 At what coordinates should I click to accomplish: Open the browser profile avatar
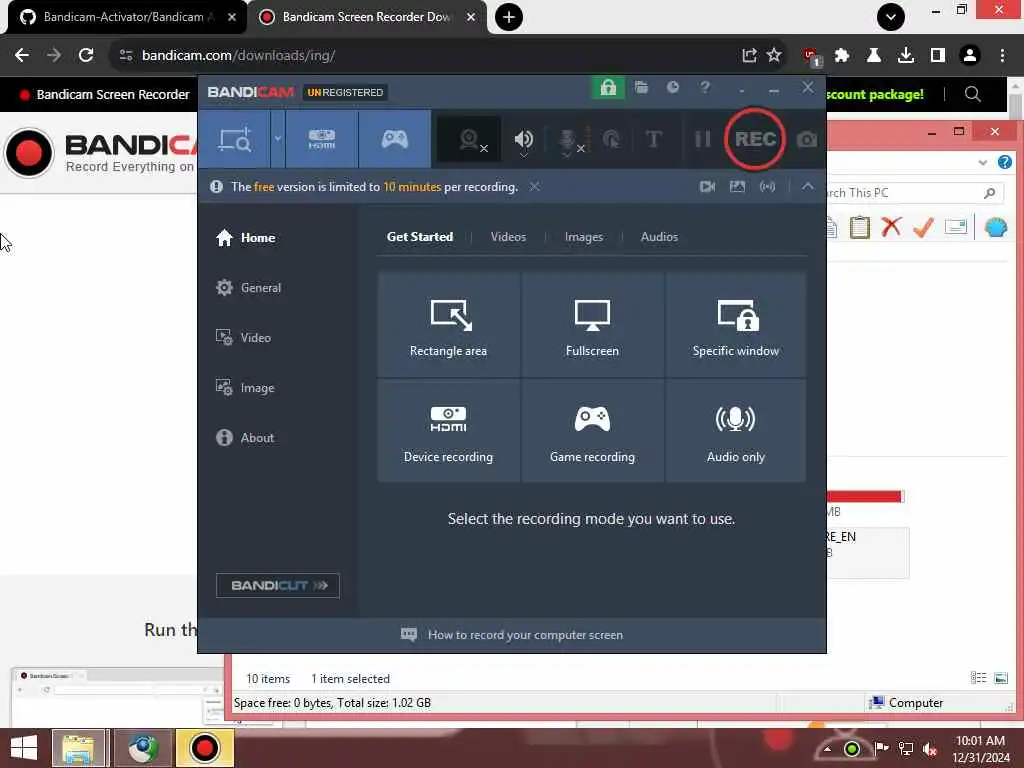(x=970, y=56)
